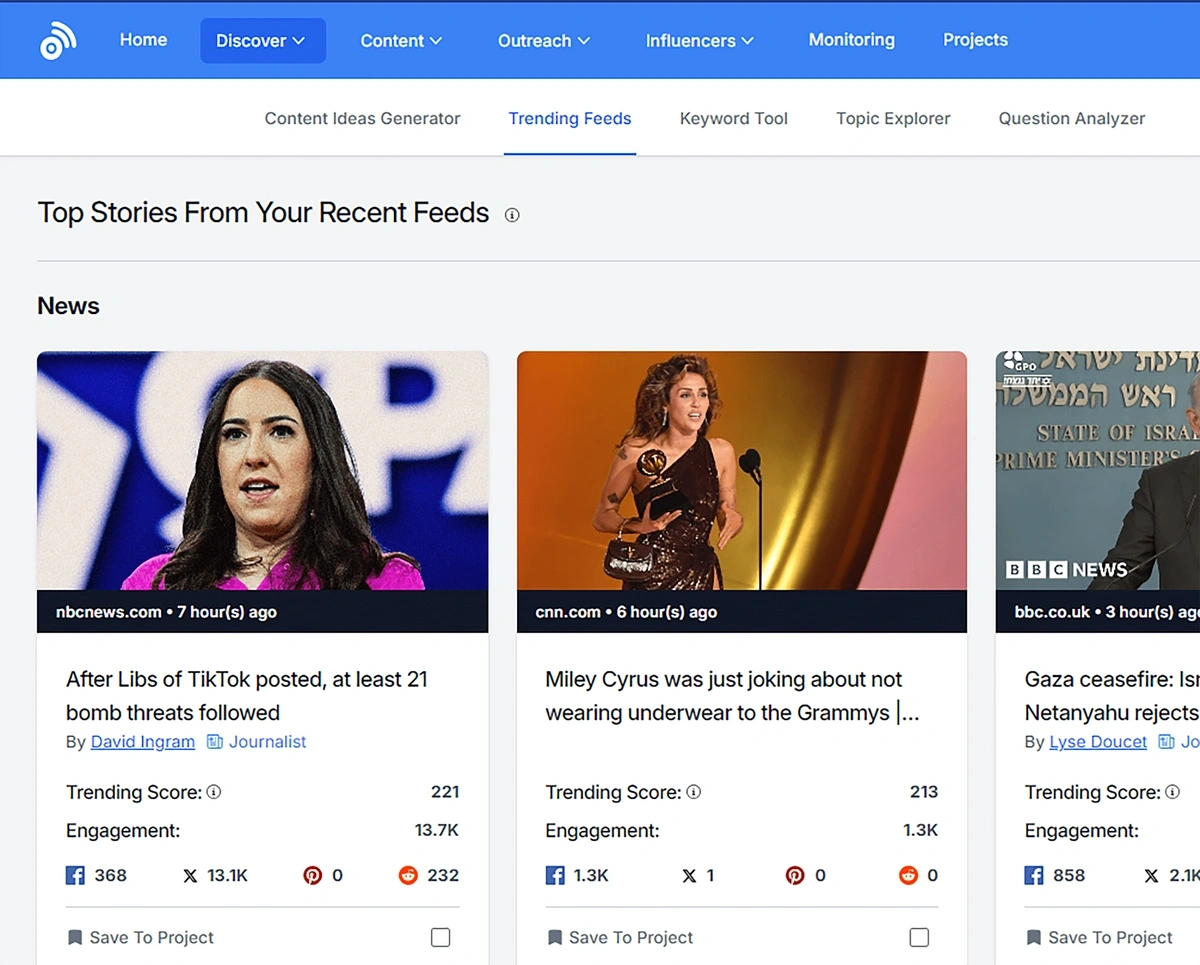Click Save To Project label on nbcnews card
Image resolution: width=1200 pixels, height=965 pixels.
[152, 938]
